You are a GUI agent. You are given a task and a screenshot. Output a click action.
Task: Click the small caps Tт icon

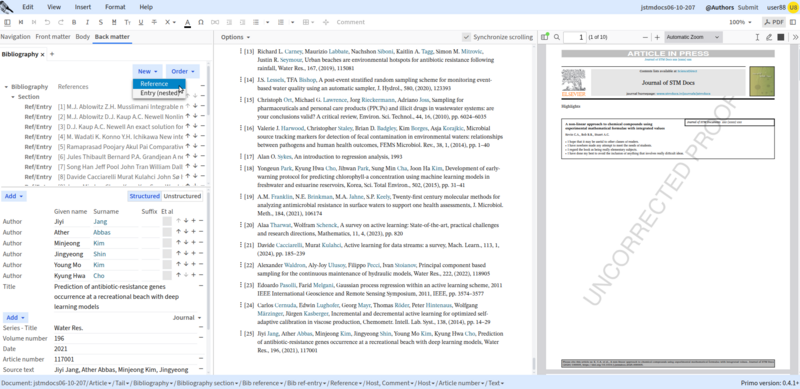point(128,22)
